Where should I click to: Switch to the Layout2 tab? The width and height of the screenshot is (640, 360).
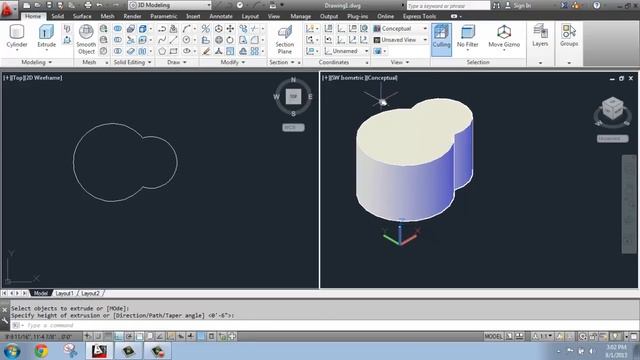[x=91, y=293]
